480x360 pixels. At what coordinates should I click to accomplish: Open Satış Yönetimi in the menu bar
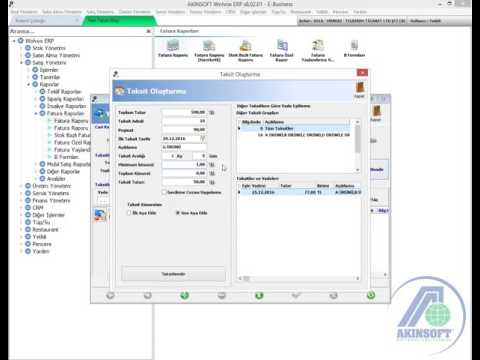click(x=100, y=12)
